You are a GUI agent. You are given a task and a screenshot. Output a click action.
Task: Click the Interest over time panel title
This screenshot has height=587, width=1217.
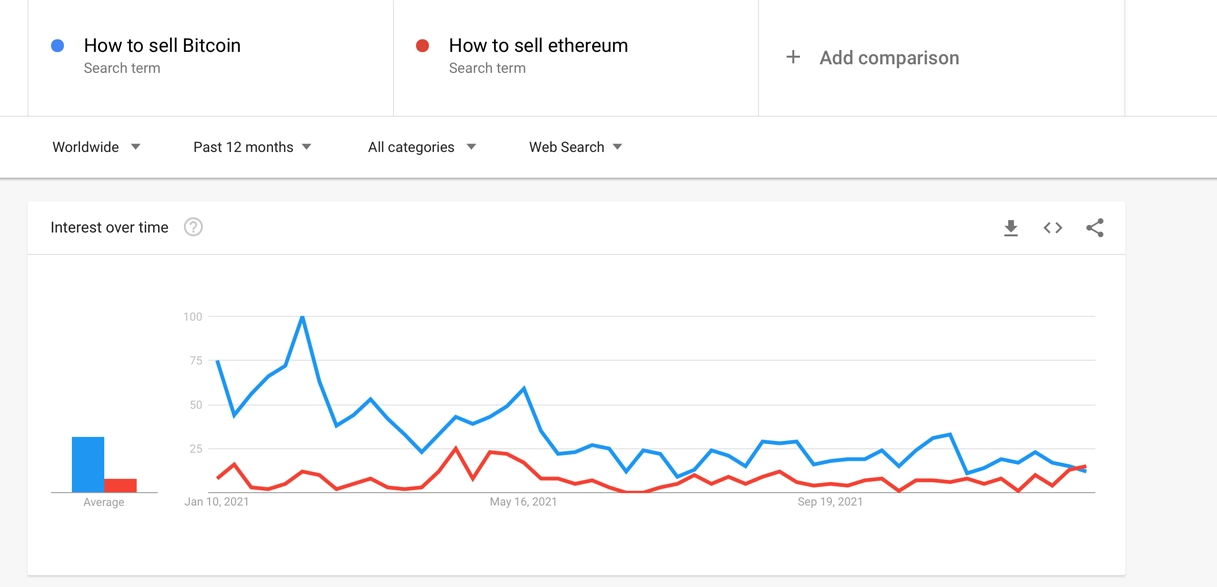point(109,227)
